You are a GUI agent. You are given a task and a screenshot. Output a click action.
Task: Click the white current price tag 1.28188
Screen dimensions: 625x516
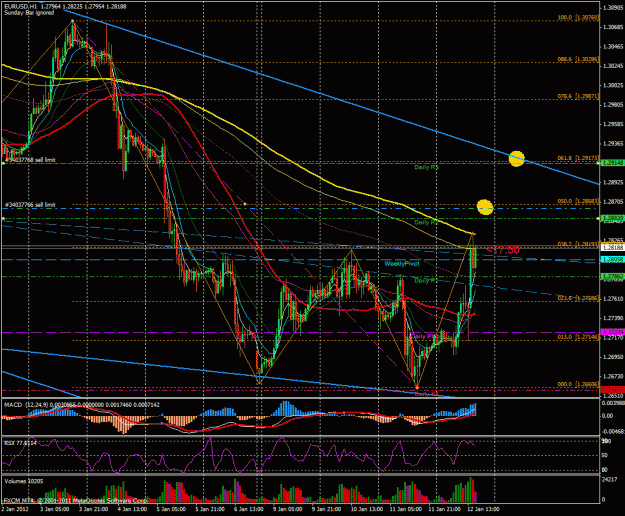click(612, 247)
